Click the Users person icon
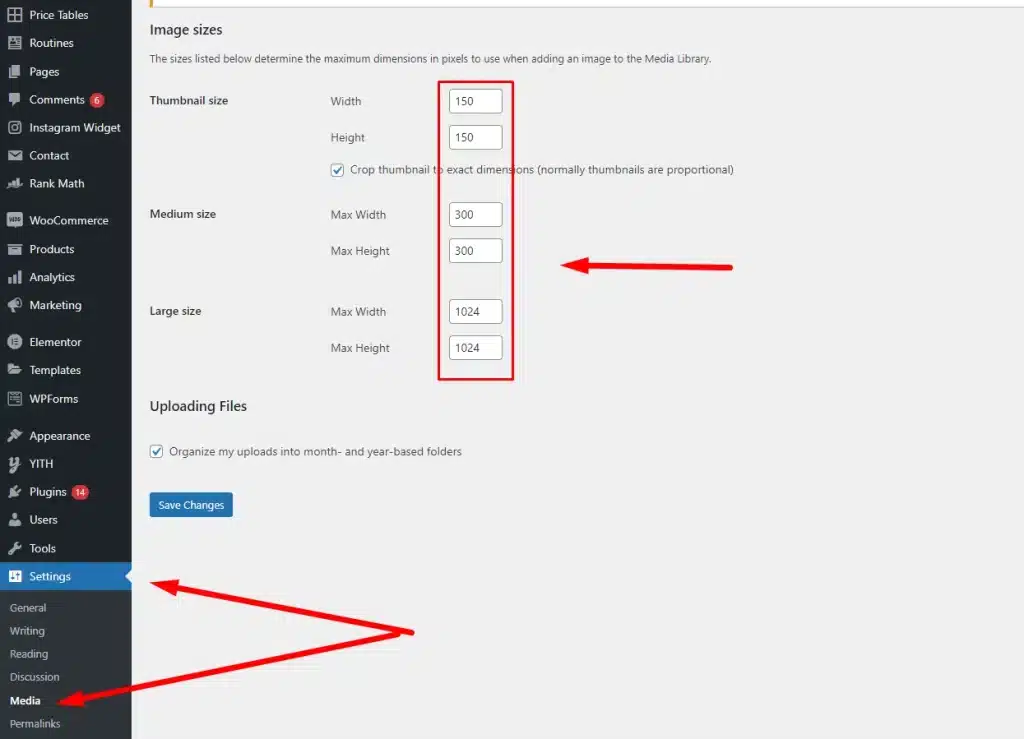 14,520
